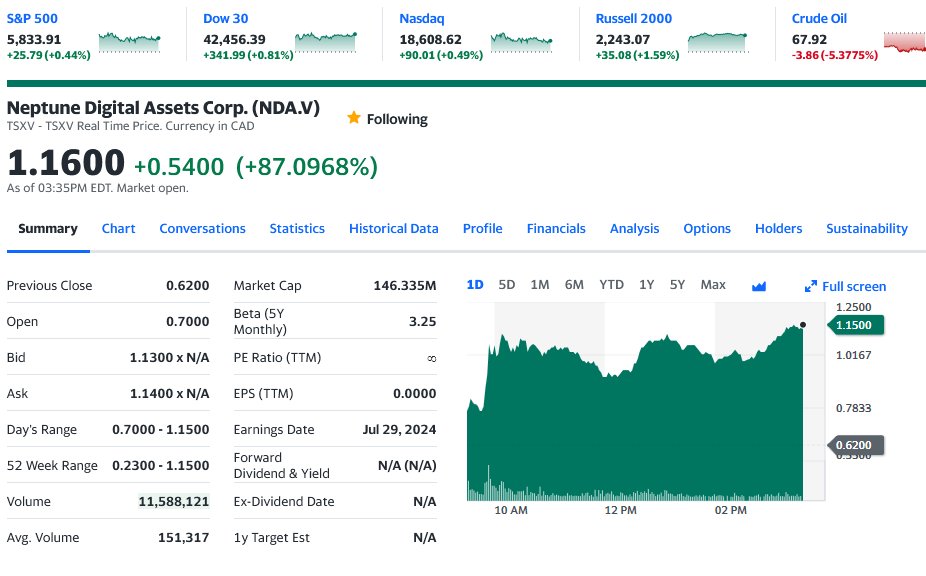Open the Options tab
The image size is (926, 576).
707,229
